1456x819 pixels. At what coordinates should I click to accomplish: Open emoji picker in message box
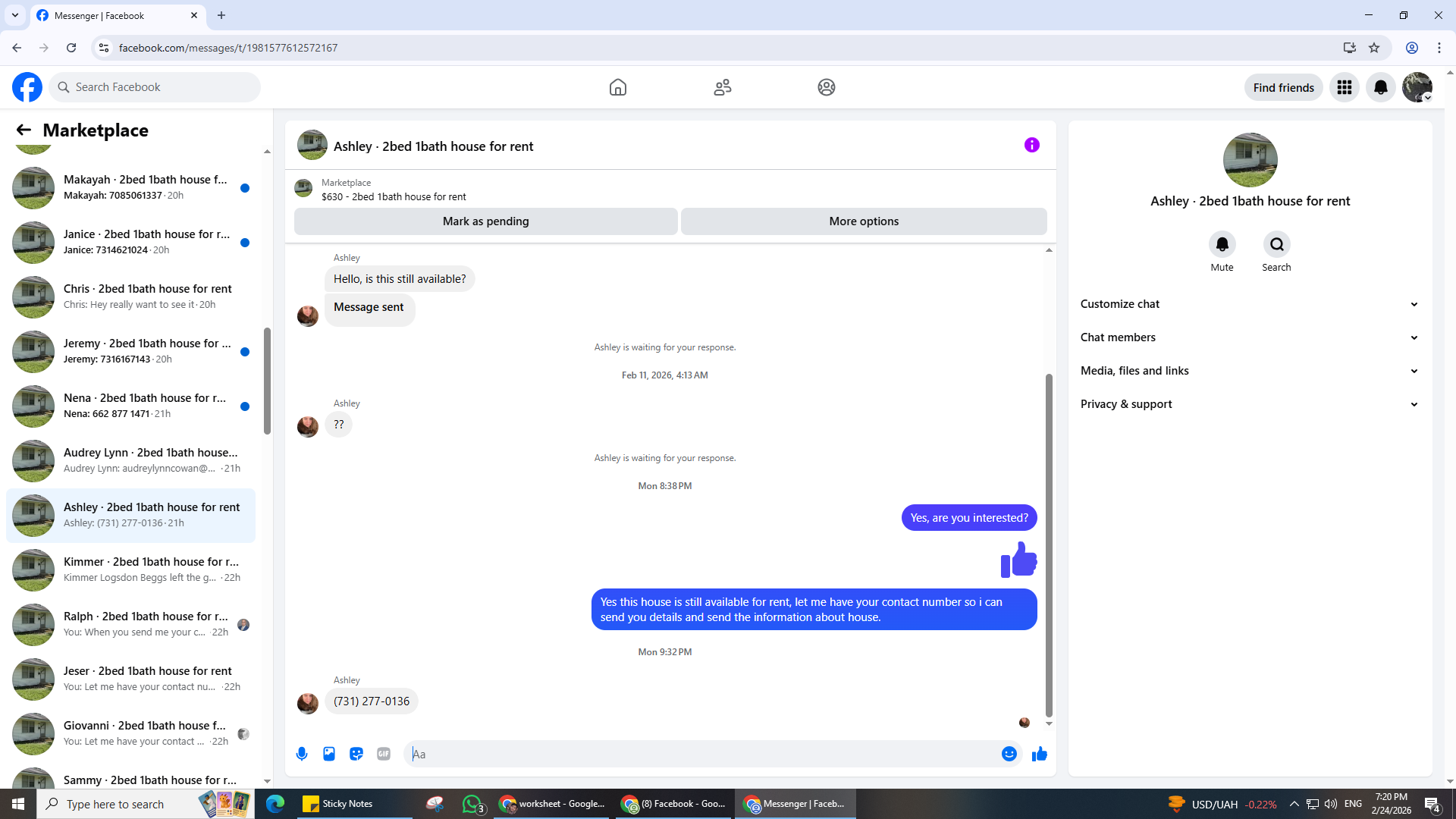tap(1009, 754)
